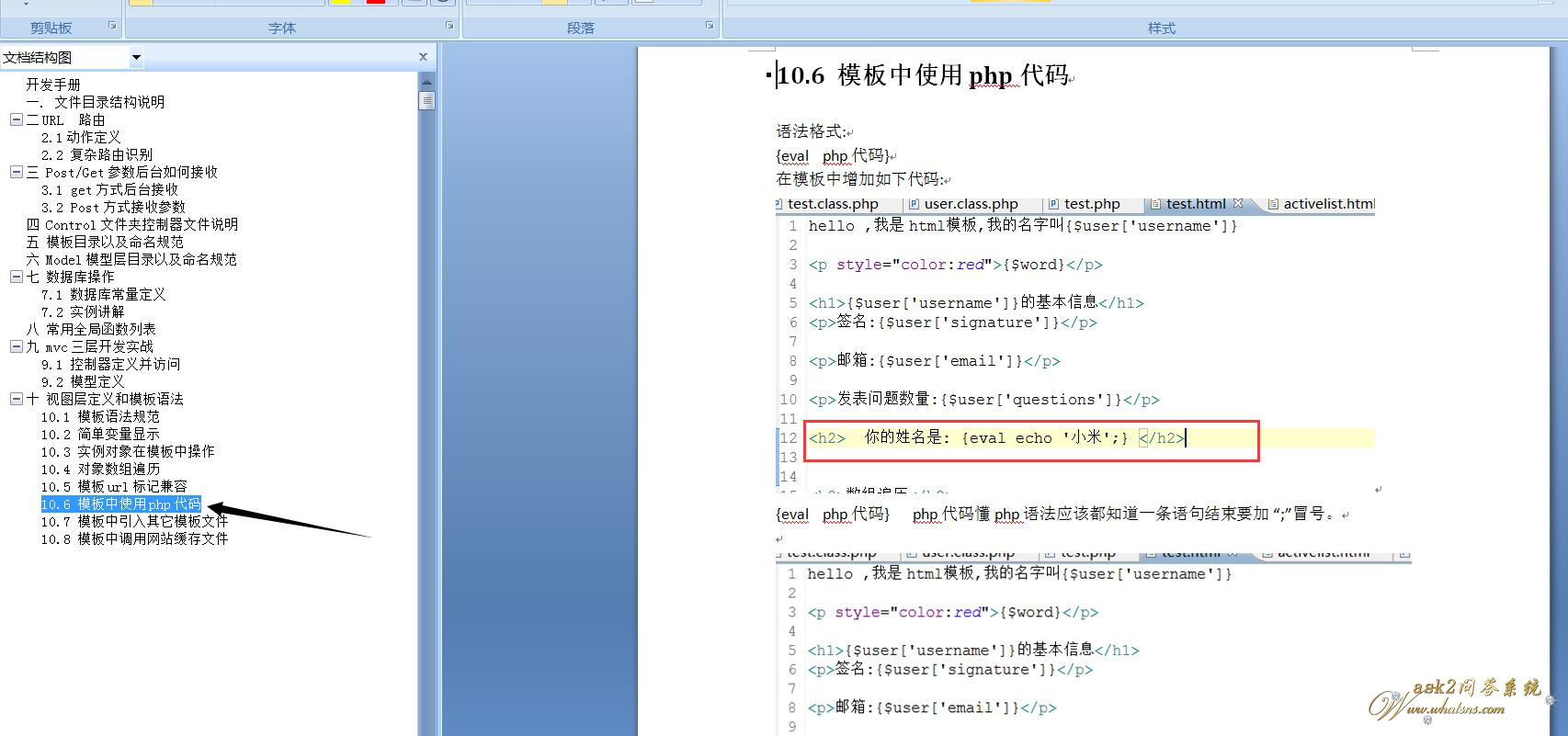Collapse the 七 数据库操作 section

(16, 277)
